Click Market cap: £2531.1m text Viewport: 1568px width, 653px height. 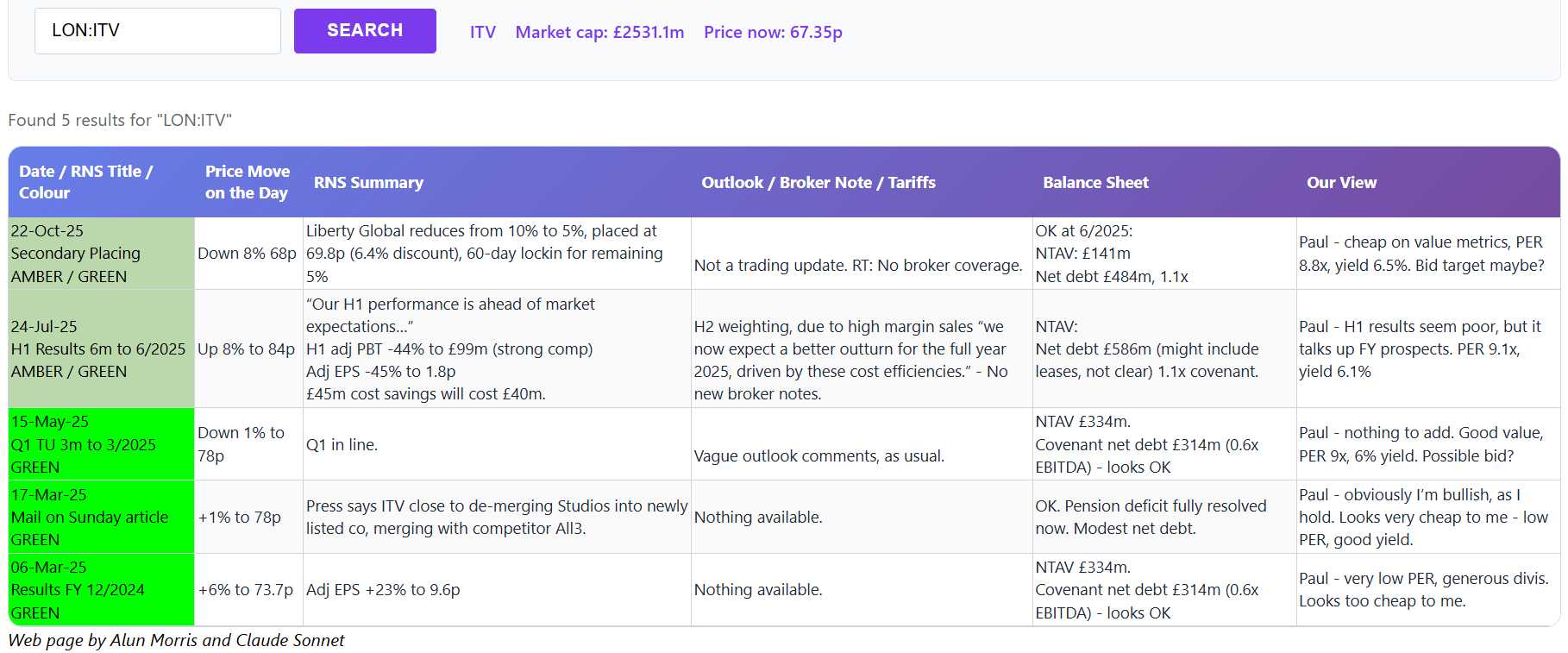[x=599, y=32]
